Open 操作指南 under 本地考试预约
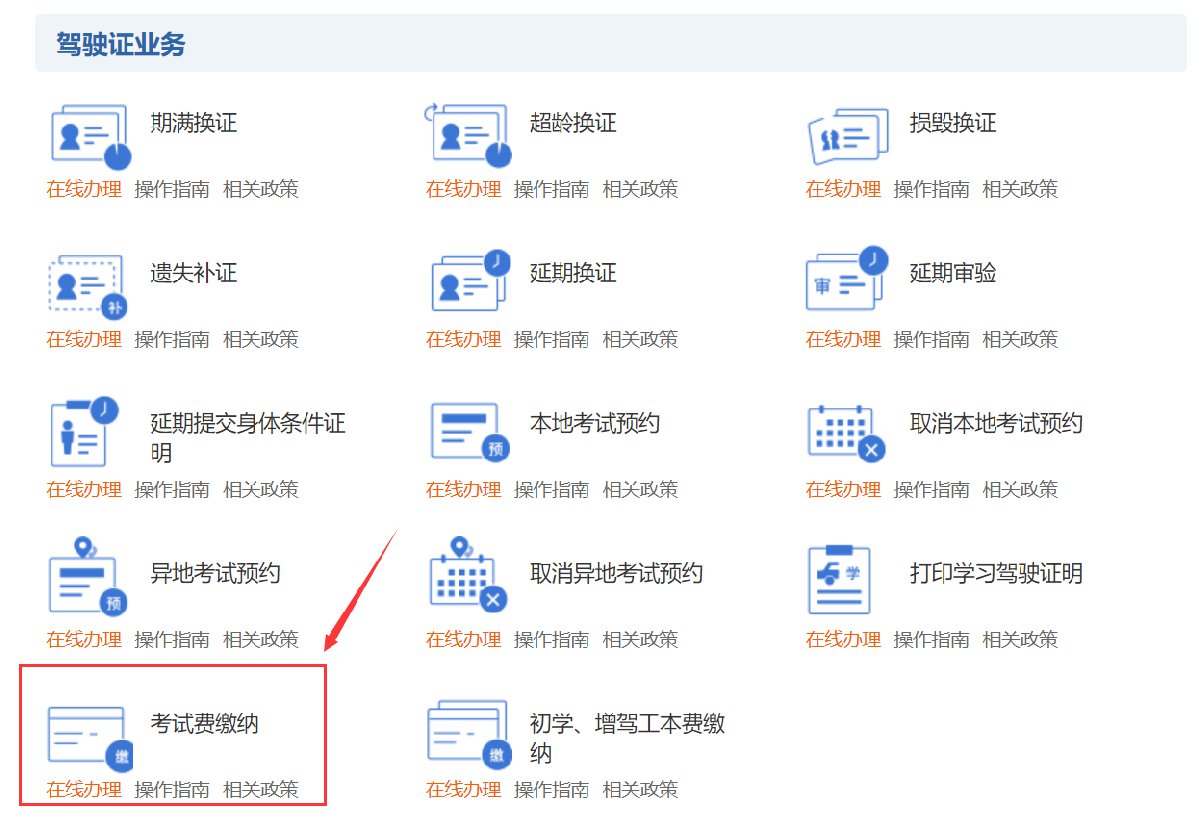This screenshot has height=817, width=1200. (x=551, y=489)
